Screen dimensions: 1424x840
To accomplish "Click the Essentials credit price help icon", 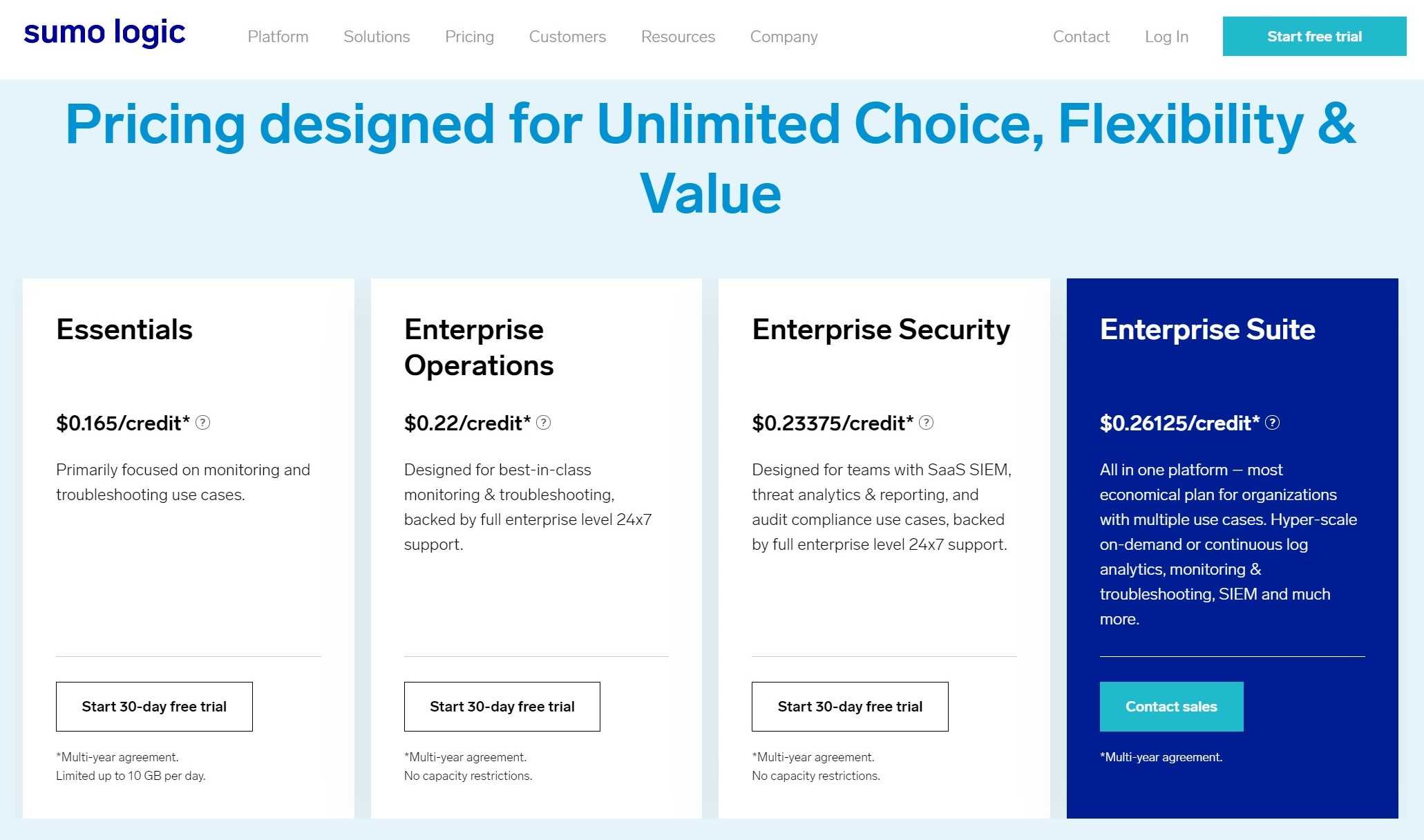I will 202,423.
